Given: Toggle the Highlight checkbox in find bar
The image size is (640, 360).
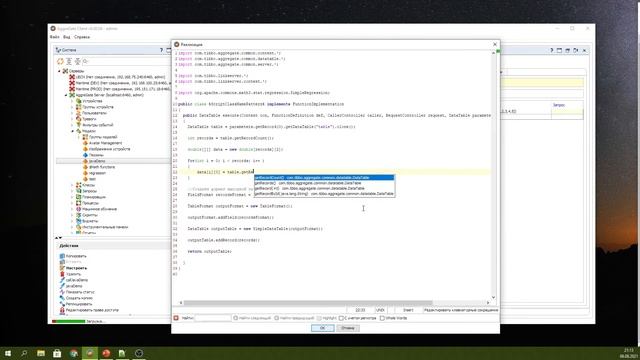Looking at the screenshot, I should (x=319, y=318).
